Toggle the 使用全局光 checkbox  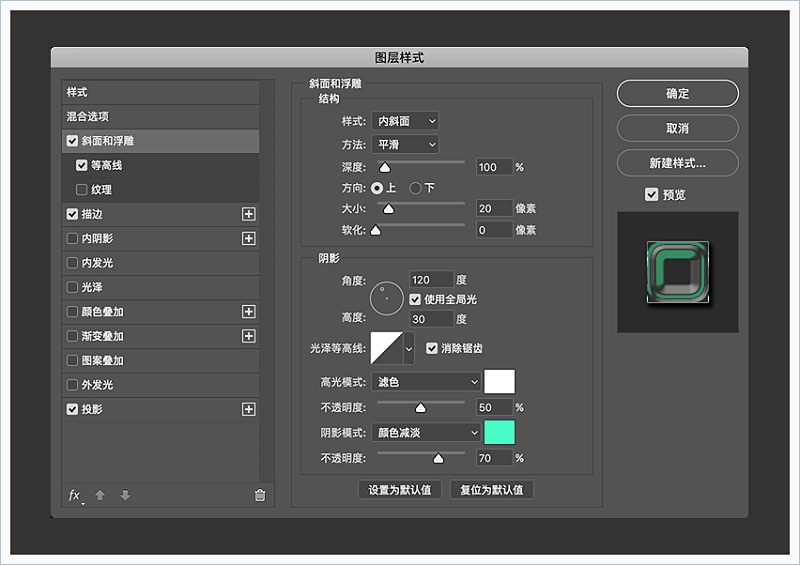click(416, 299)
